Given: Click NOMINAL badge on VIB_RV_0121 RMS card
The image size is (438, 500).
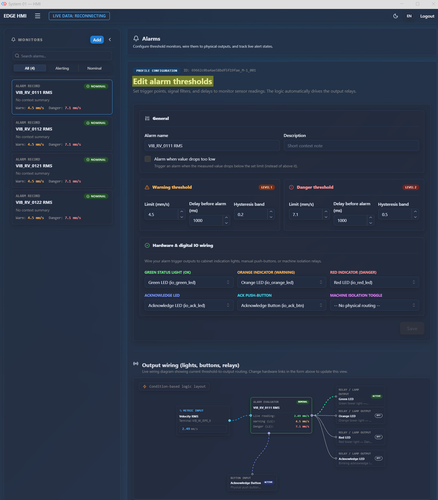Looking at the screenshot, I should [x=96, y=160].
